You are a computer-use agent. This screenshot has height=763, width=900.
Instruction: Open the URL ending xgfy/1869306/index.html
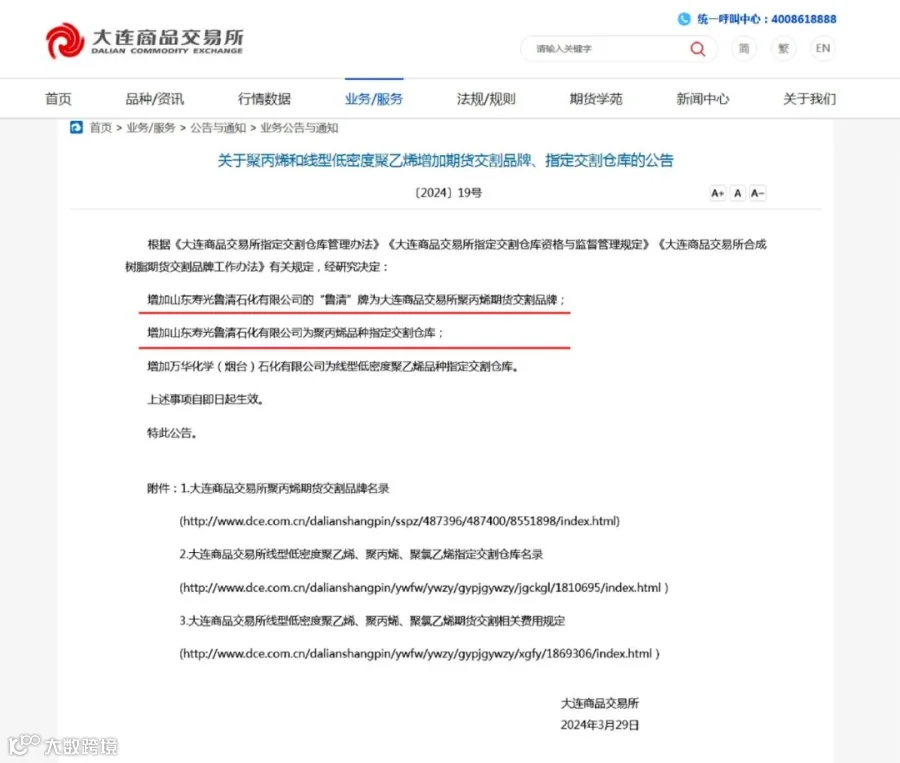(420, 654)
